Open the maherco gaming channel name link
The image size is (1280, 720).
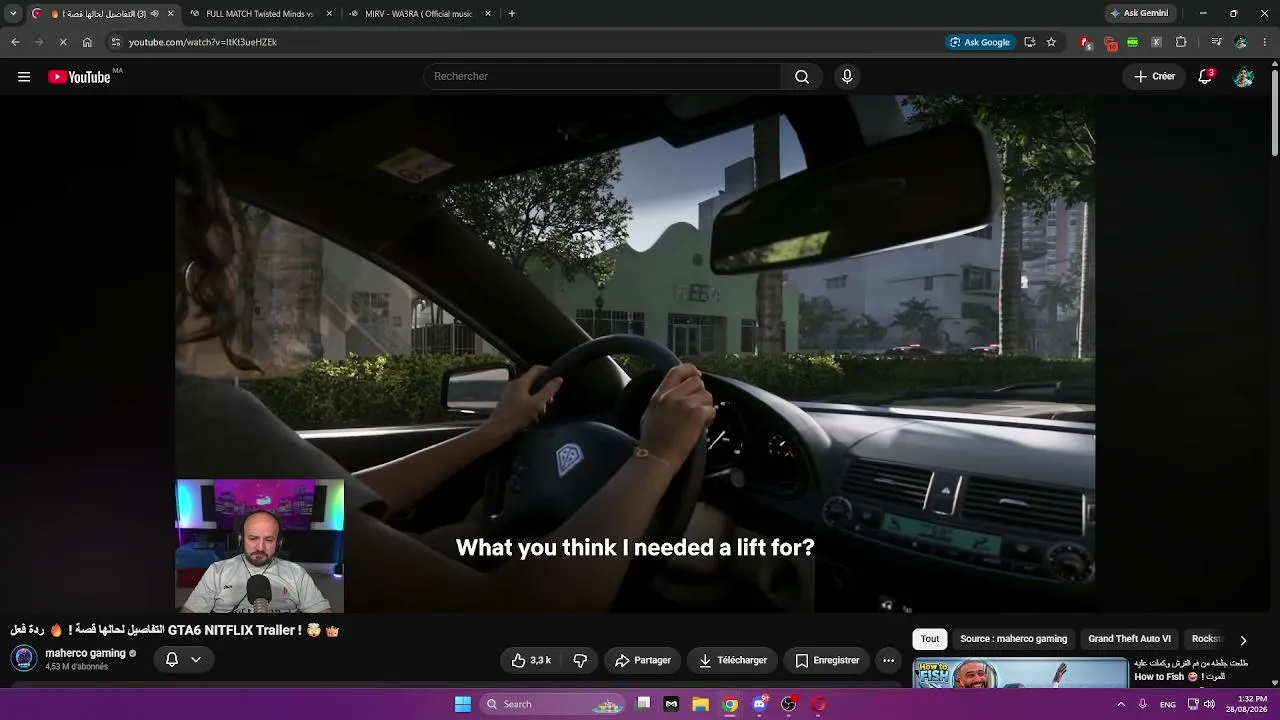[x=85, y=653]
